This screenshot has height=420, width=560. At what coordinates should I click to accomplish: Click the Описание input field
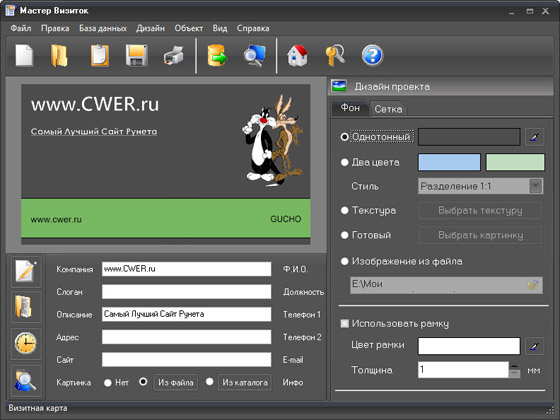[186, 314]
